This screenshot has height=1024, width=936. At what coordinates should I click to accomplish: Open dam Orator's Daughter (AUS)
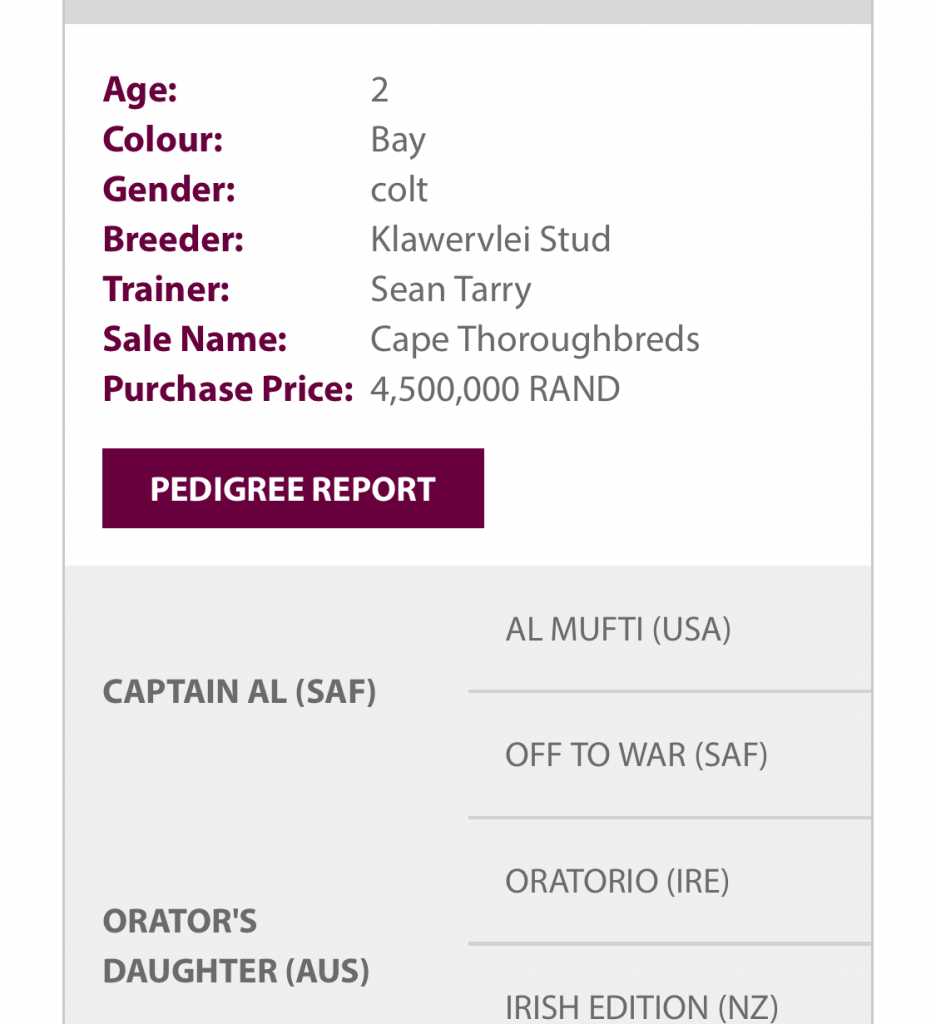click(x=236, y=945)
